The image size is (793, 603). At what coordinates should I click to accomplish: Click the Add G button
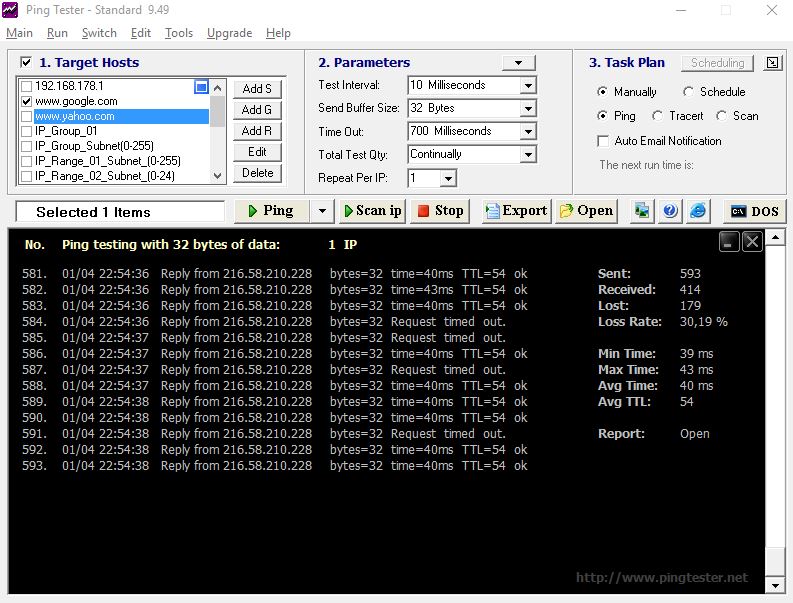[x=257, y=110]
